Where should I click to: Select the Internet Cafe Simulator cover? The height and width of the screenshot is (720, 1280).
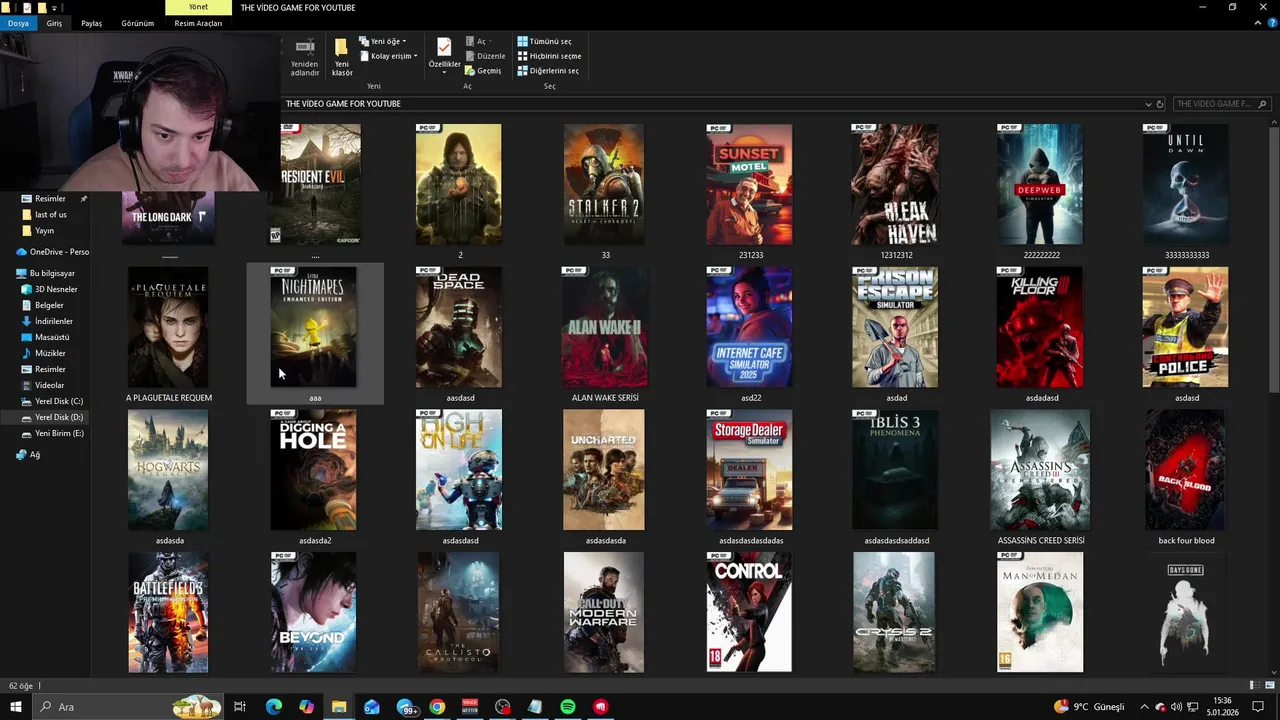pyautogui.click(x=749, y=327)
